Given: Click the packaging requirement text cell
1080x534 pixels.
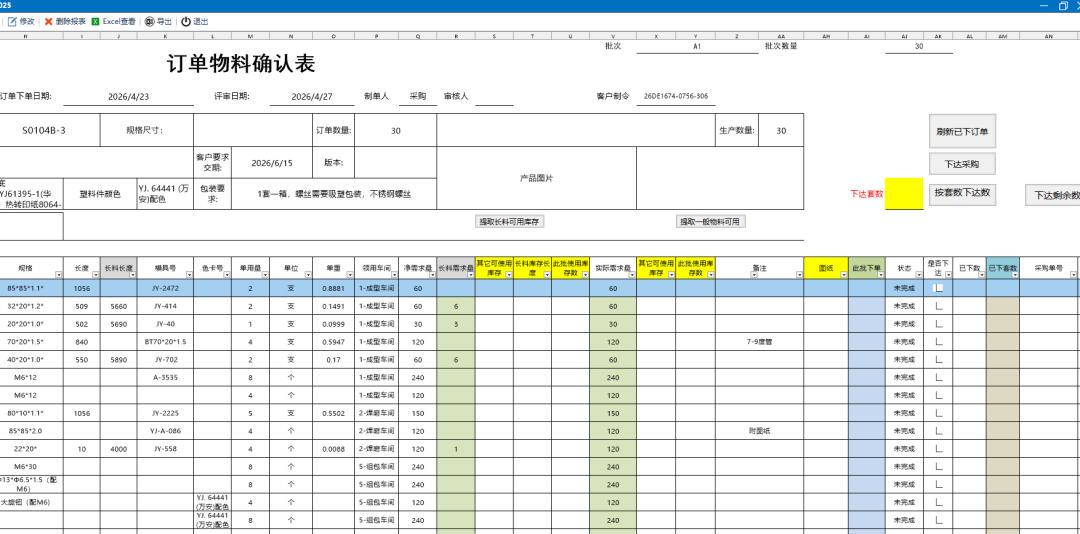Looking at the screenshot, I should click(334, 195).
